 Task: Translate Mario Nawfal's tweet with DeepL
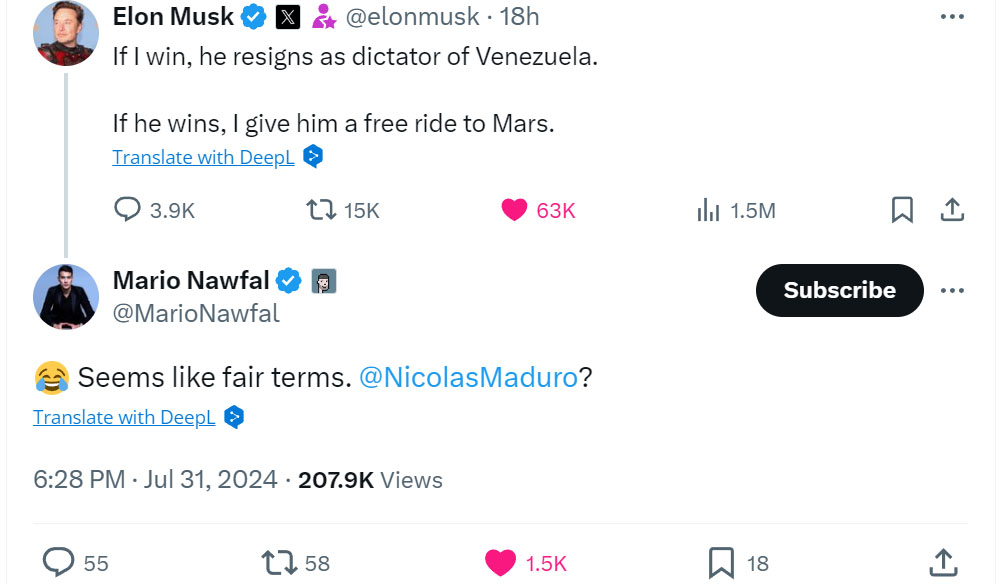point(124,417)
